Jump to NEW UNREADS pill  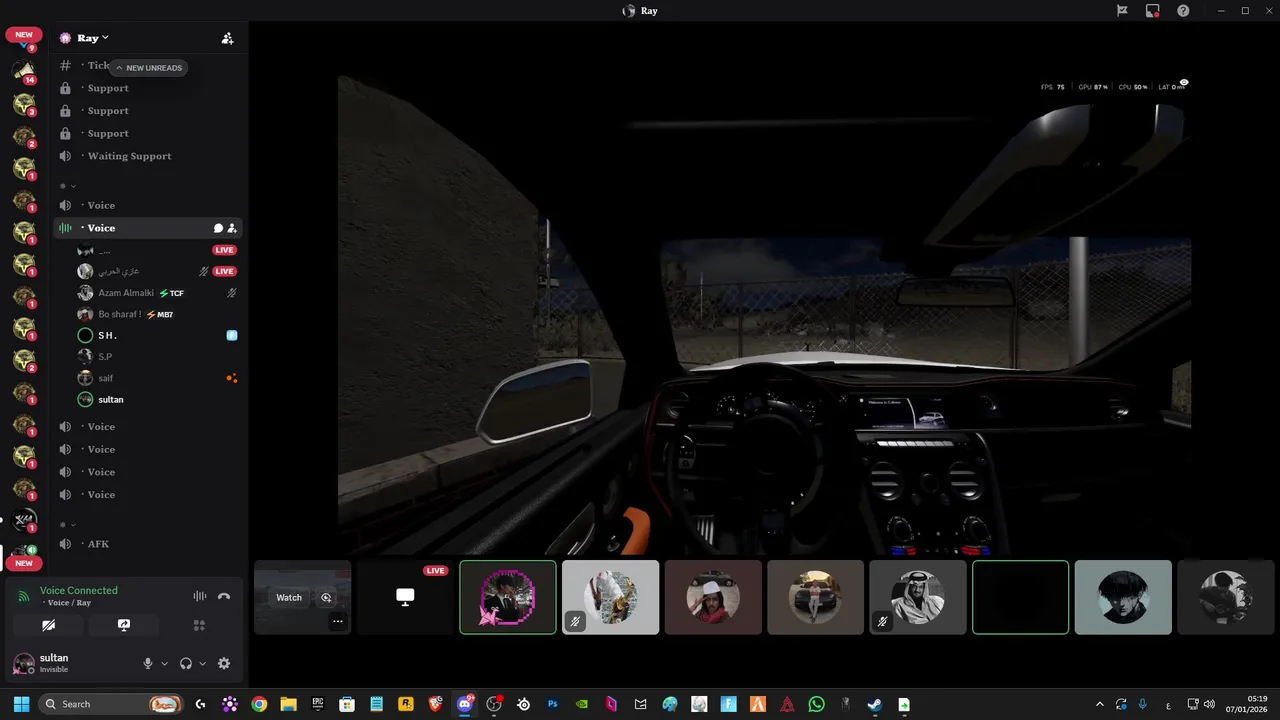(x=148, y=68)
